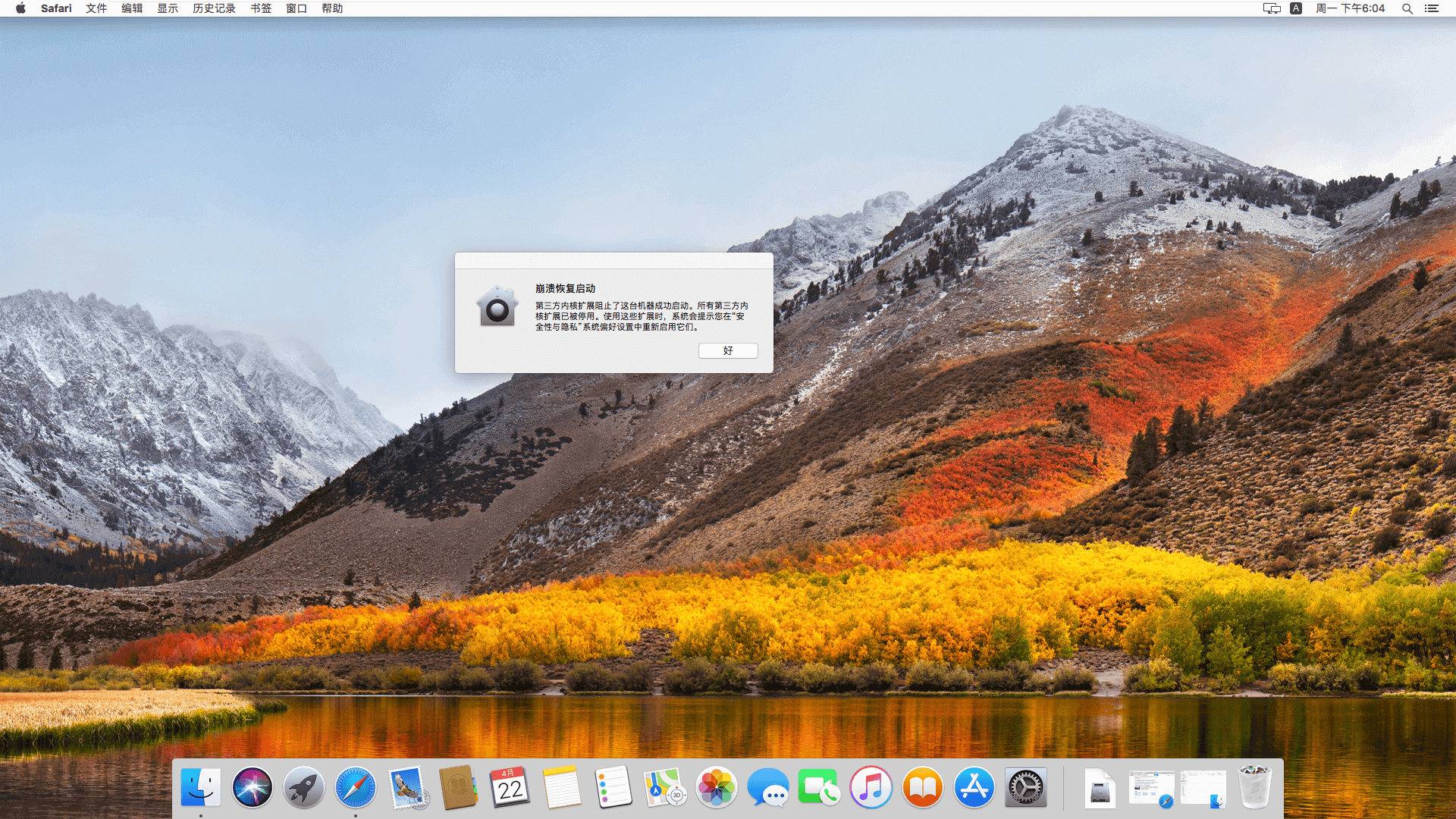Open Photos app in dock
Screen dimensions: 1456x819
pos(716,787)
